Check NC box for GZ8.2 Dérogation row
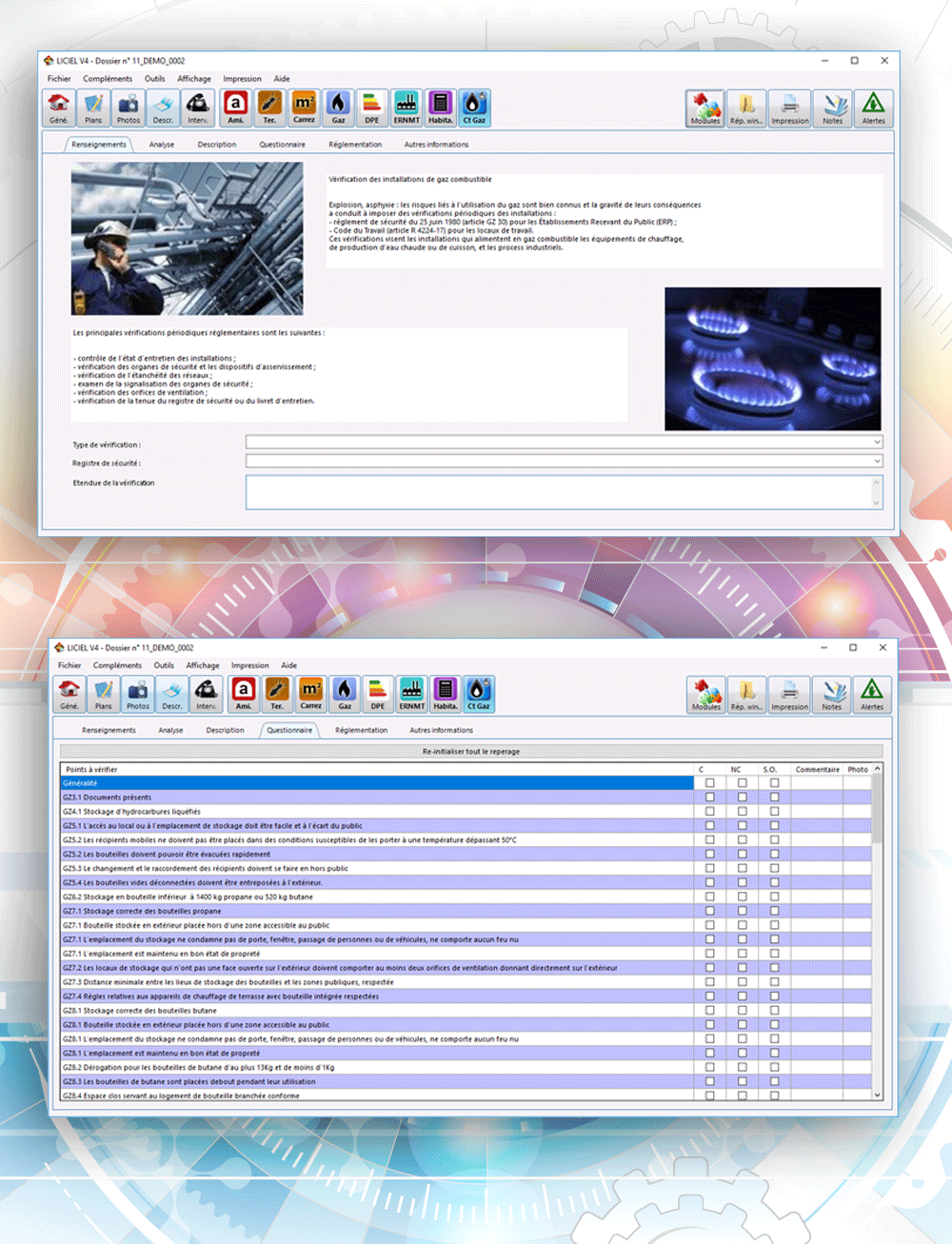Viewport: 952px width, 1244px height. pos(742,1067)
